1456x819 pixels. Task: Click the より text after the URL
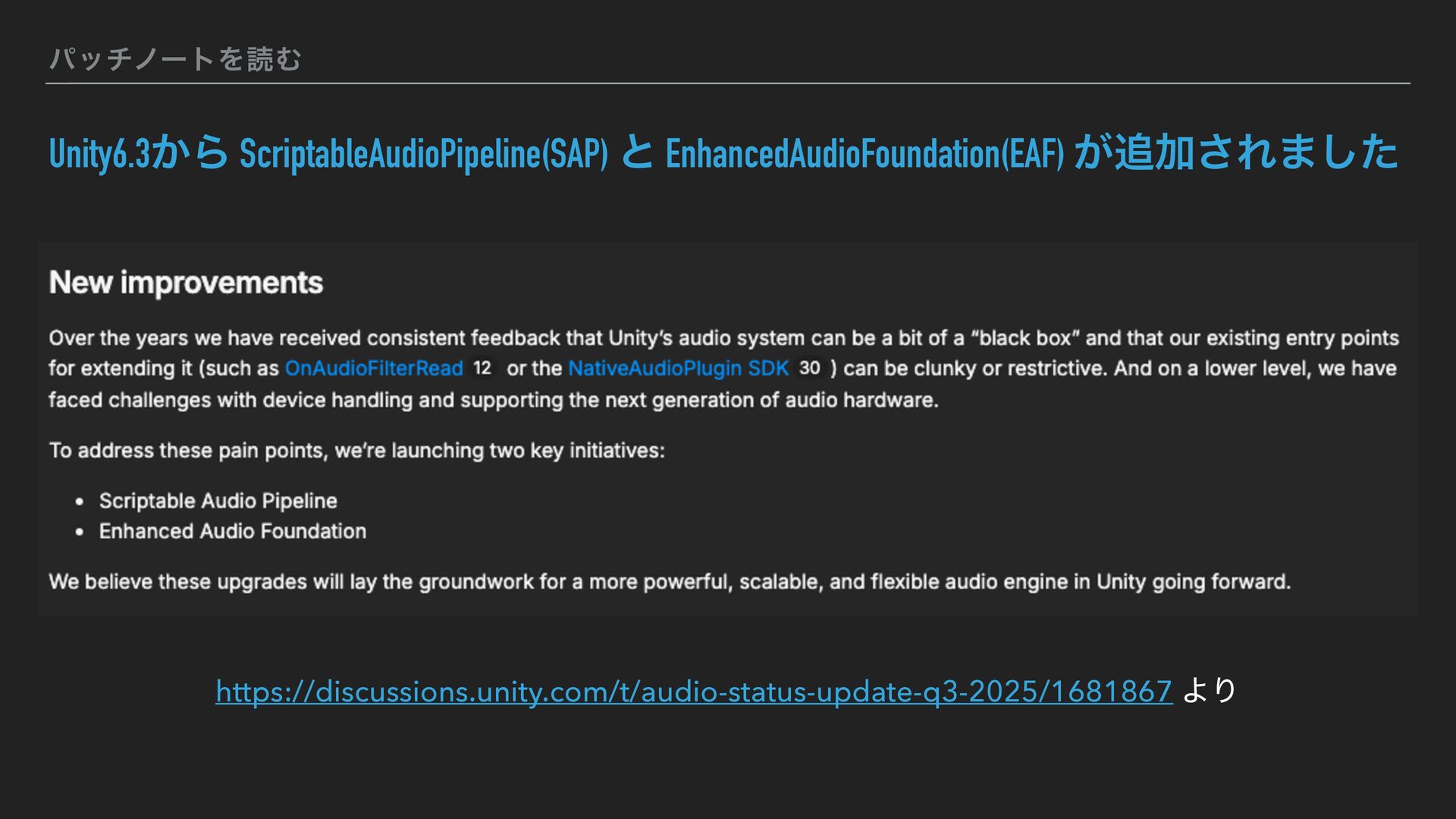click(x=1210, y=691)
